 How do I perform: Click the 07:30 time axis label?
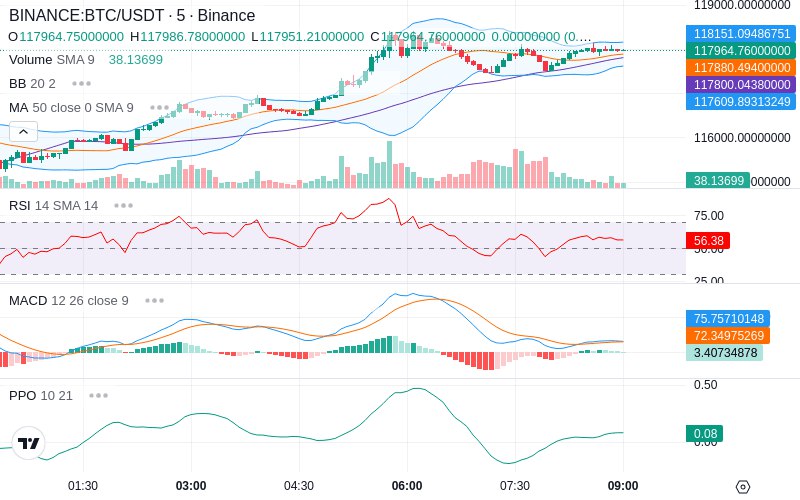click(x=515, y=486)
